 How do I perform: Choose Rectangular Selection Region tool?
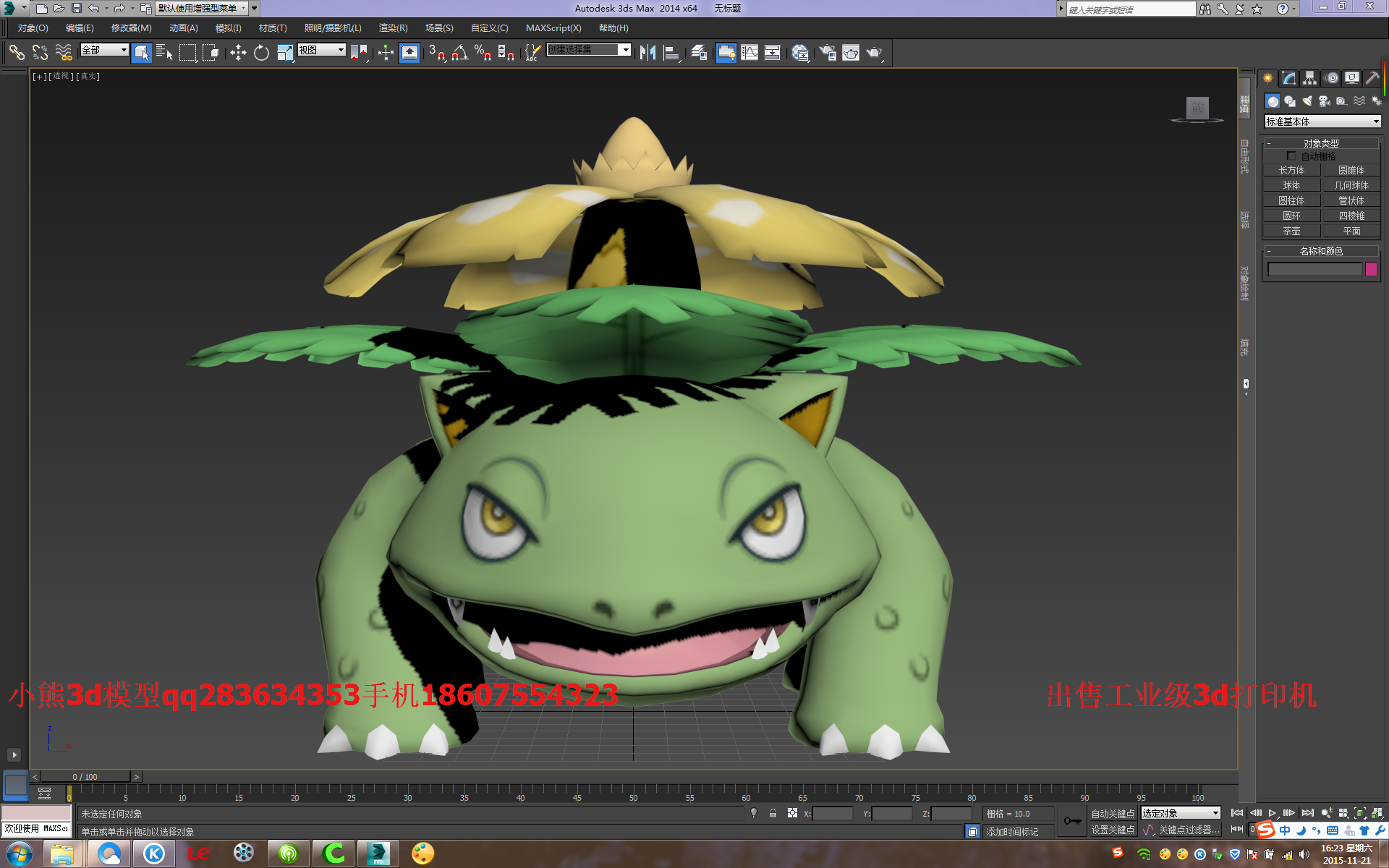[x=187, y=52]
